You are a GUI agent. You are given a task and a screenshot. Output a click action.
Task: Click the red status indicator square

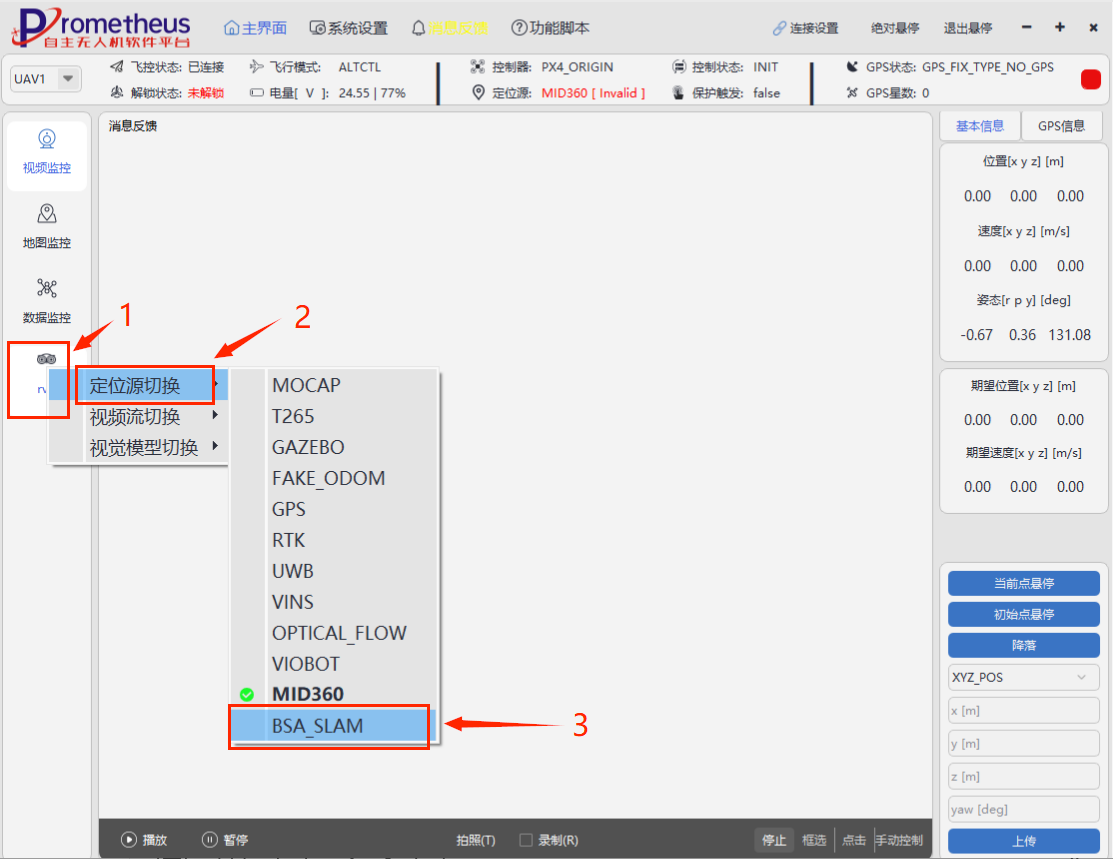click(x=1091, y=79)
